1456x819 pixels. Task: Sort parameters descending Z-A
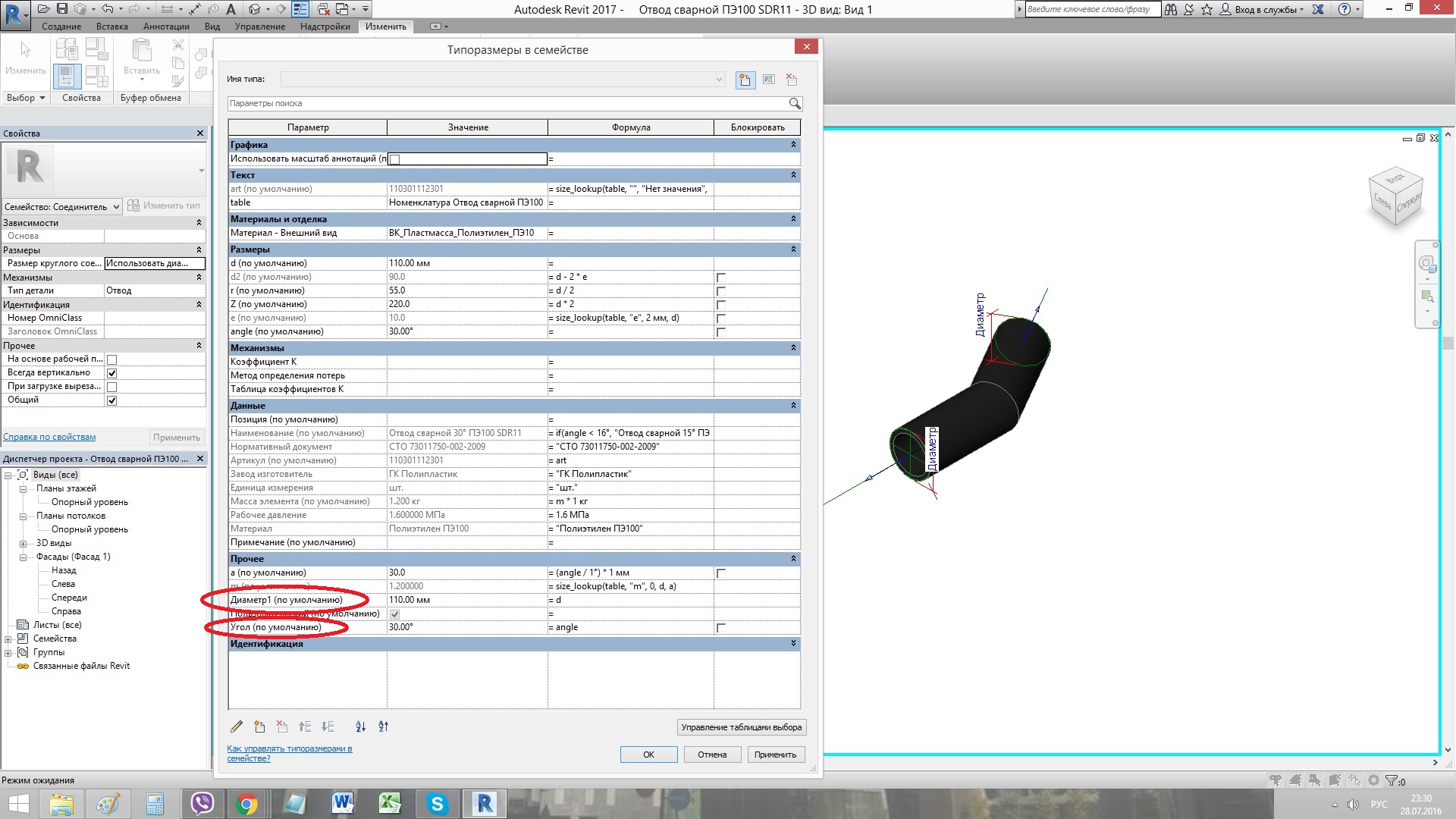(384, 726)
